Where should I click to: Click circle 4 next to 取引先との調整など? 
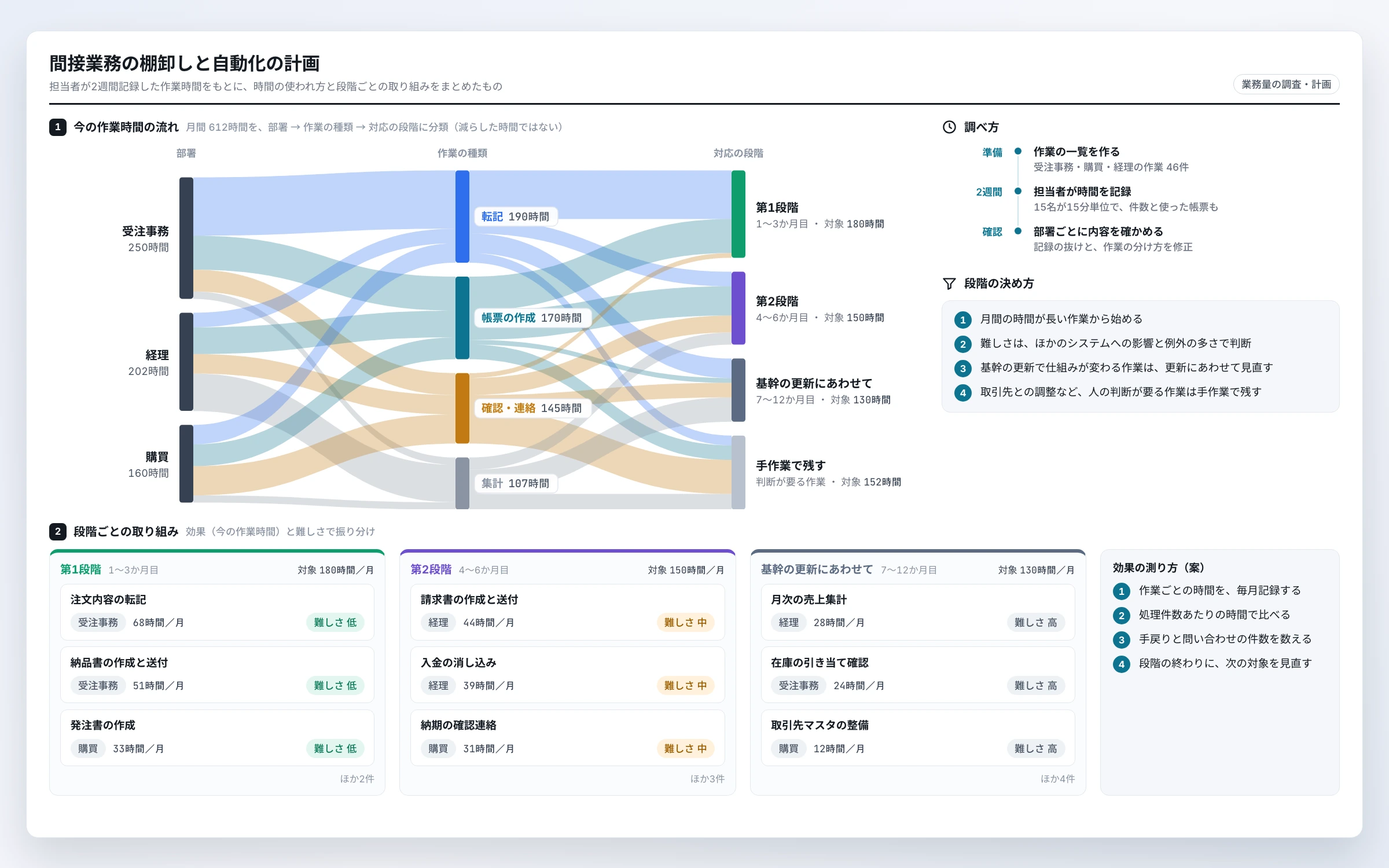963,392
